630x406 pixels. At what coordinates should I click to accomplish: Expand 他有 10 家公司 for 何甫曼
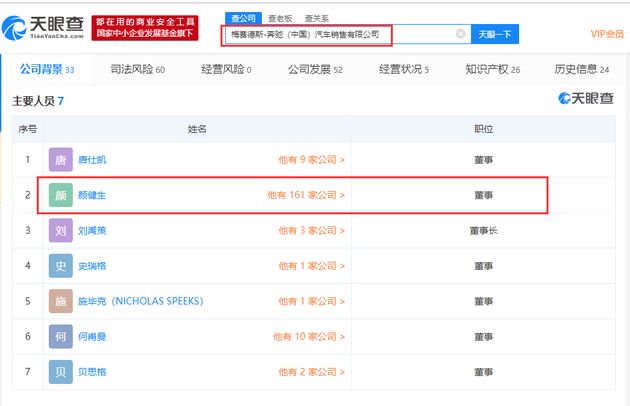309,336
